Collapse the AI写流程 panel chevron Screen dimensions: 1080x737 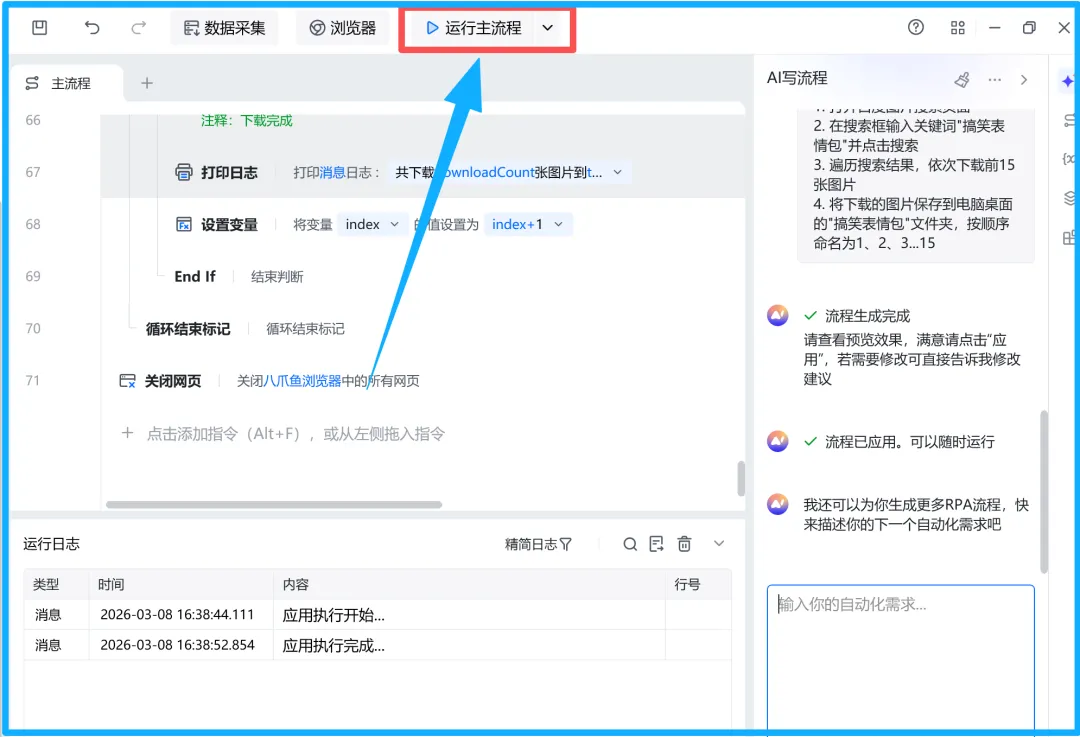click(x=1024, y=80)
